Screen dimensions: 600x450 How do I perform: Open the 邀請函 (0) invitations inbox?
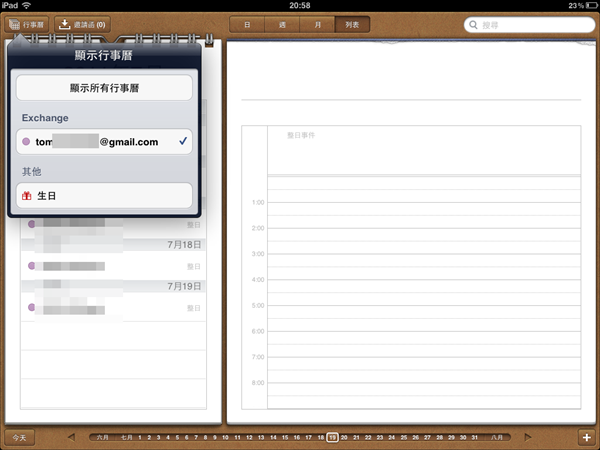tap(83, 25)
